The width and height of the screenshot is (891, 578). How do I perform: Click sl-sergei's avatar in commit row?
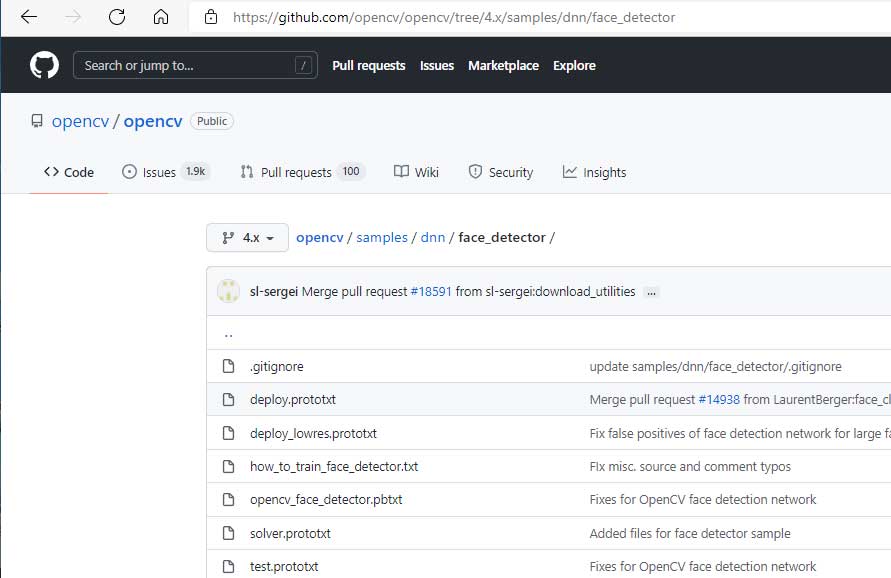point(229,292)
